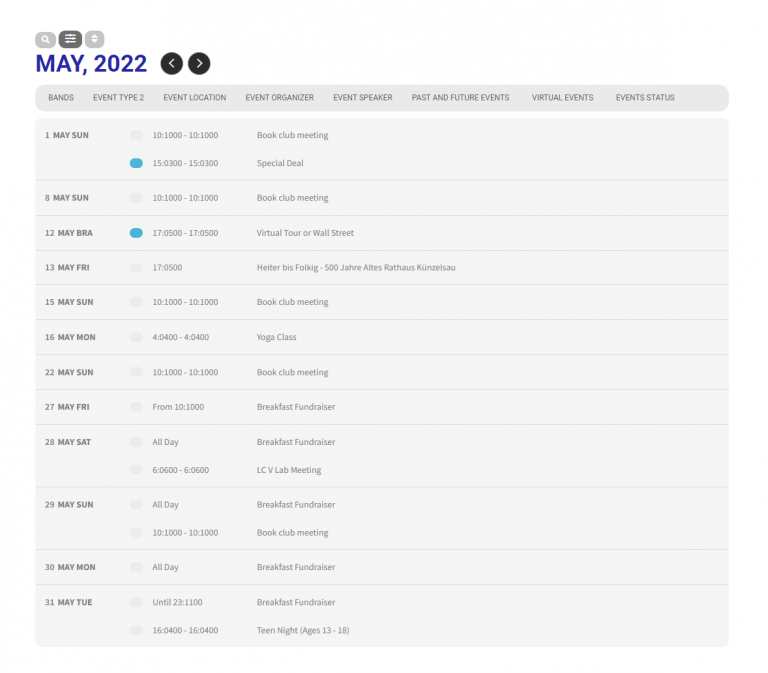Click the blue marker beside Virtual Tour

click(x=136, y=233)
